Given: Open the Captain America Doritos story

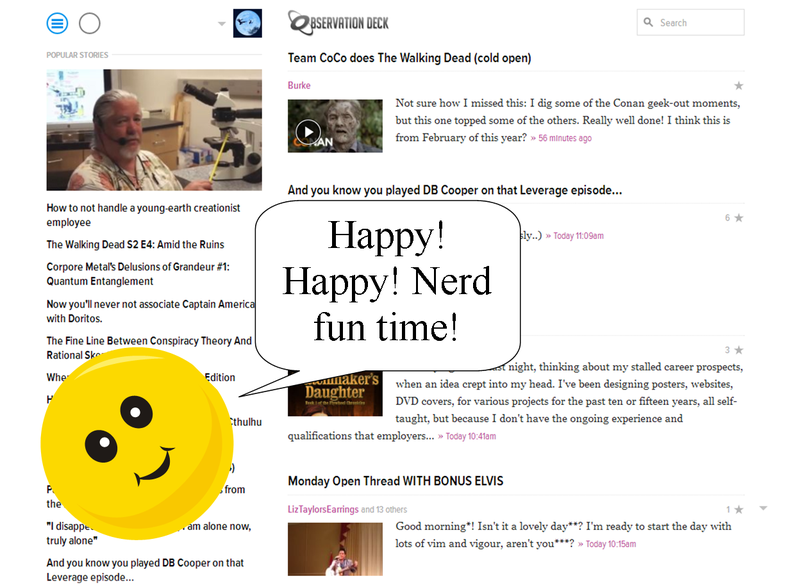Looking at the screenshot, I should 151,311.
